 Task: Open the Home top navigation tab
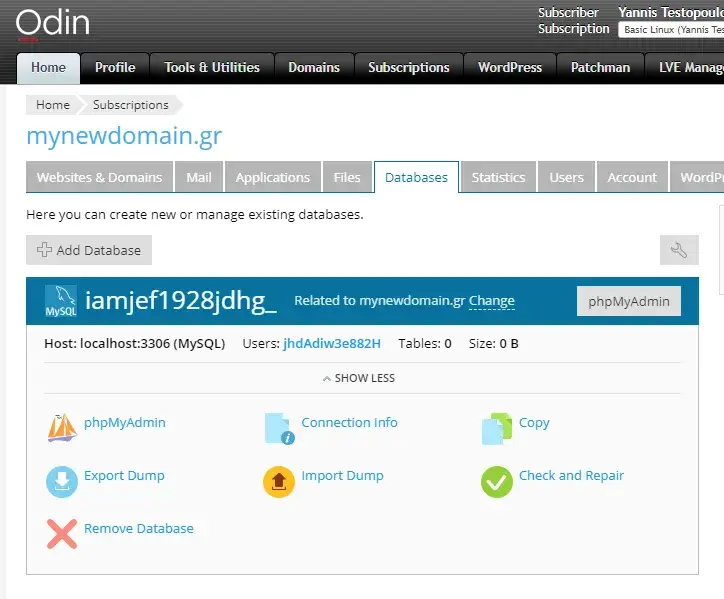pyautogui.click(x=48, y=68)
